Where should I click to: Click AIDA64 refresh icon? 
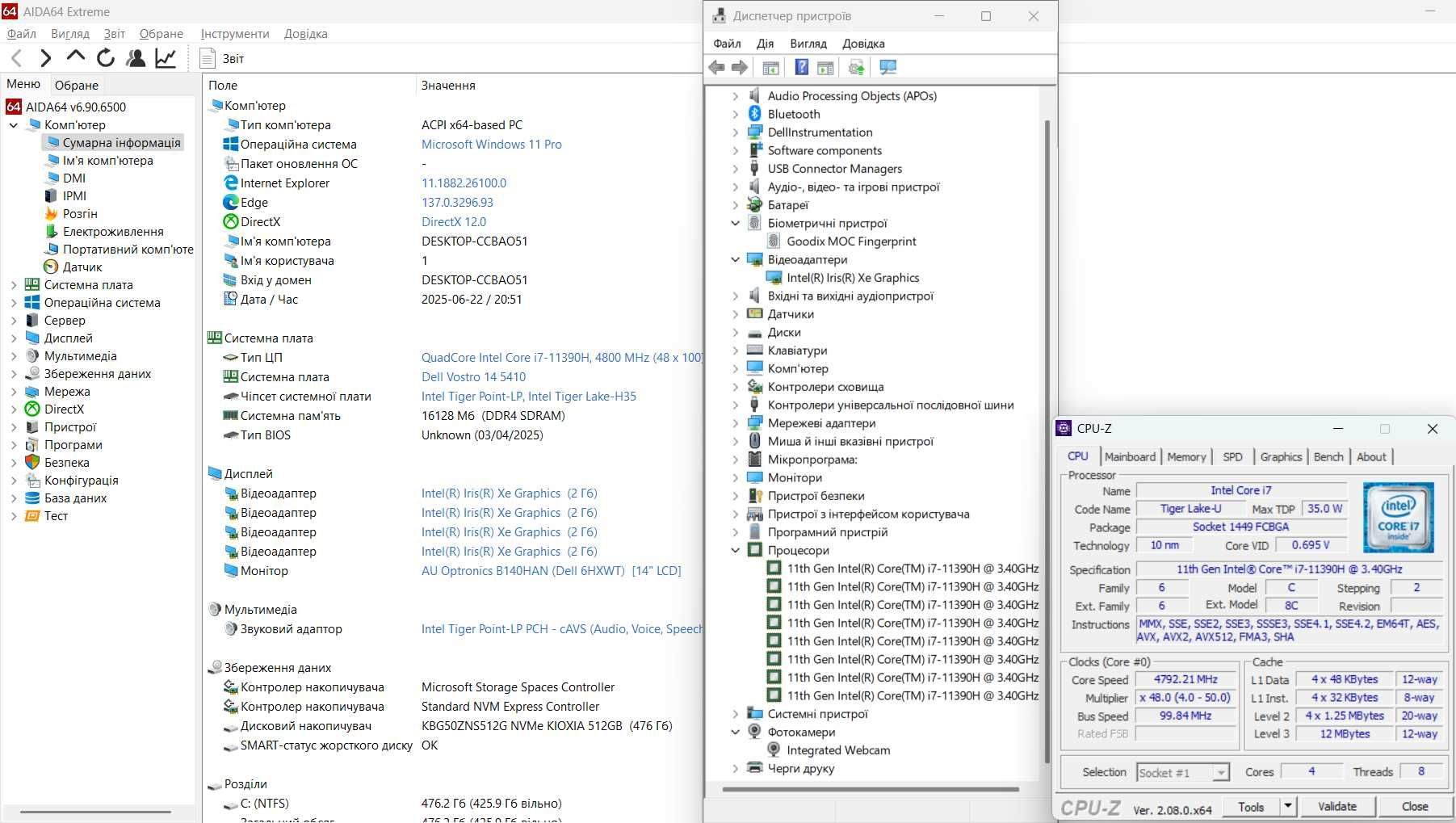(106, 57)
